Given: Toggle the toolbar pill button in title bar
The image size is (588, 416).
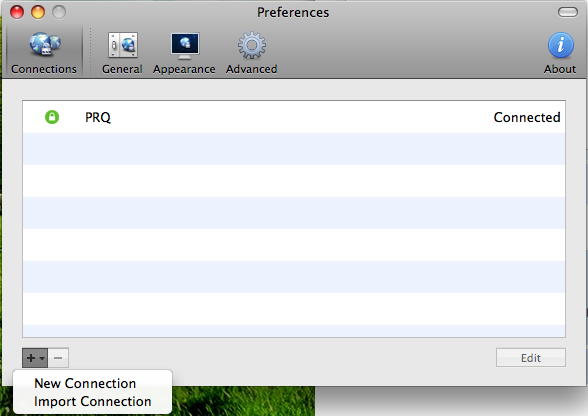Looking at the screenshot, I should (x=568, y=12).
